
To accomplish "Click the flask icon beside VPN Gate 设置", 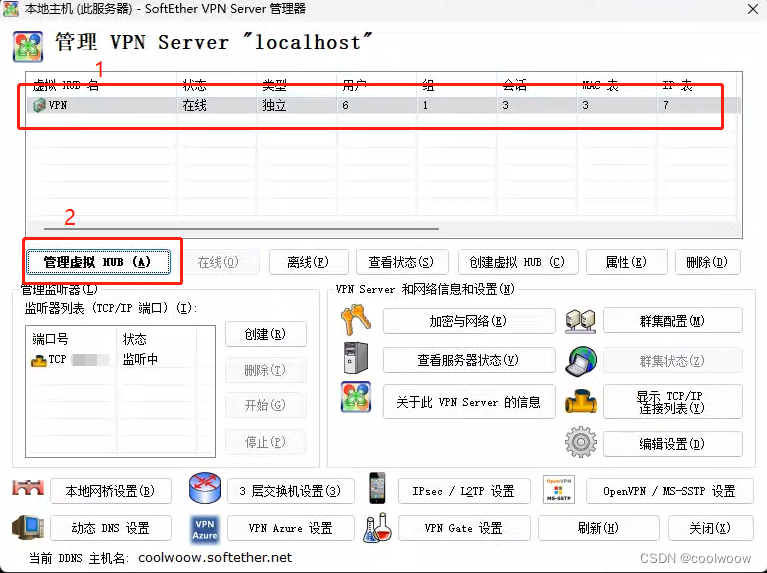I will click(377, 527).
